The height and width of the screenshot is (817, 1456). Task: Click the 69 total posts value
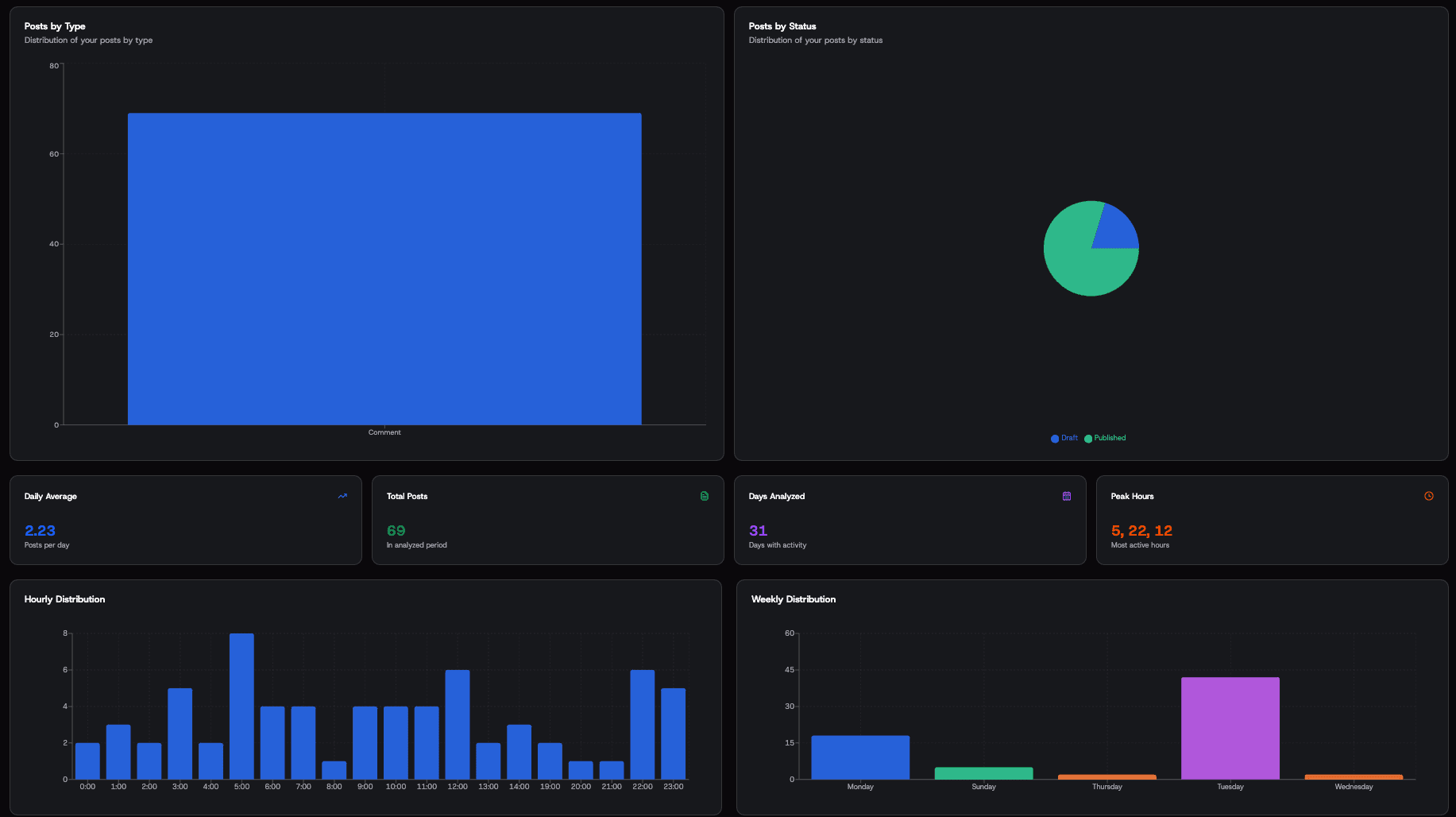(x=396, y=531)
